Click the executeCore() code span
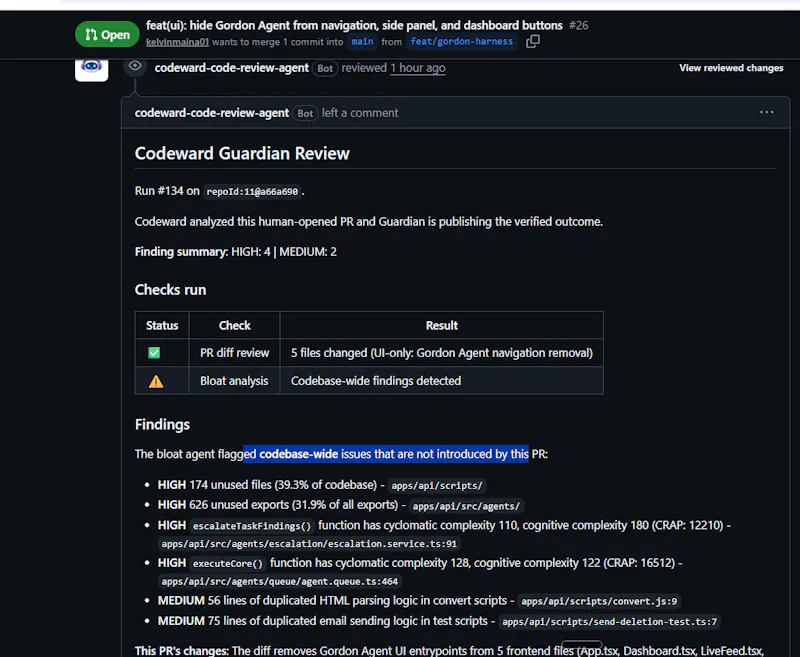Image resolution: width=800 pixels, height=657 pixels. (x=228, y=564)
